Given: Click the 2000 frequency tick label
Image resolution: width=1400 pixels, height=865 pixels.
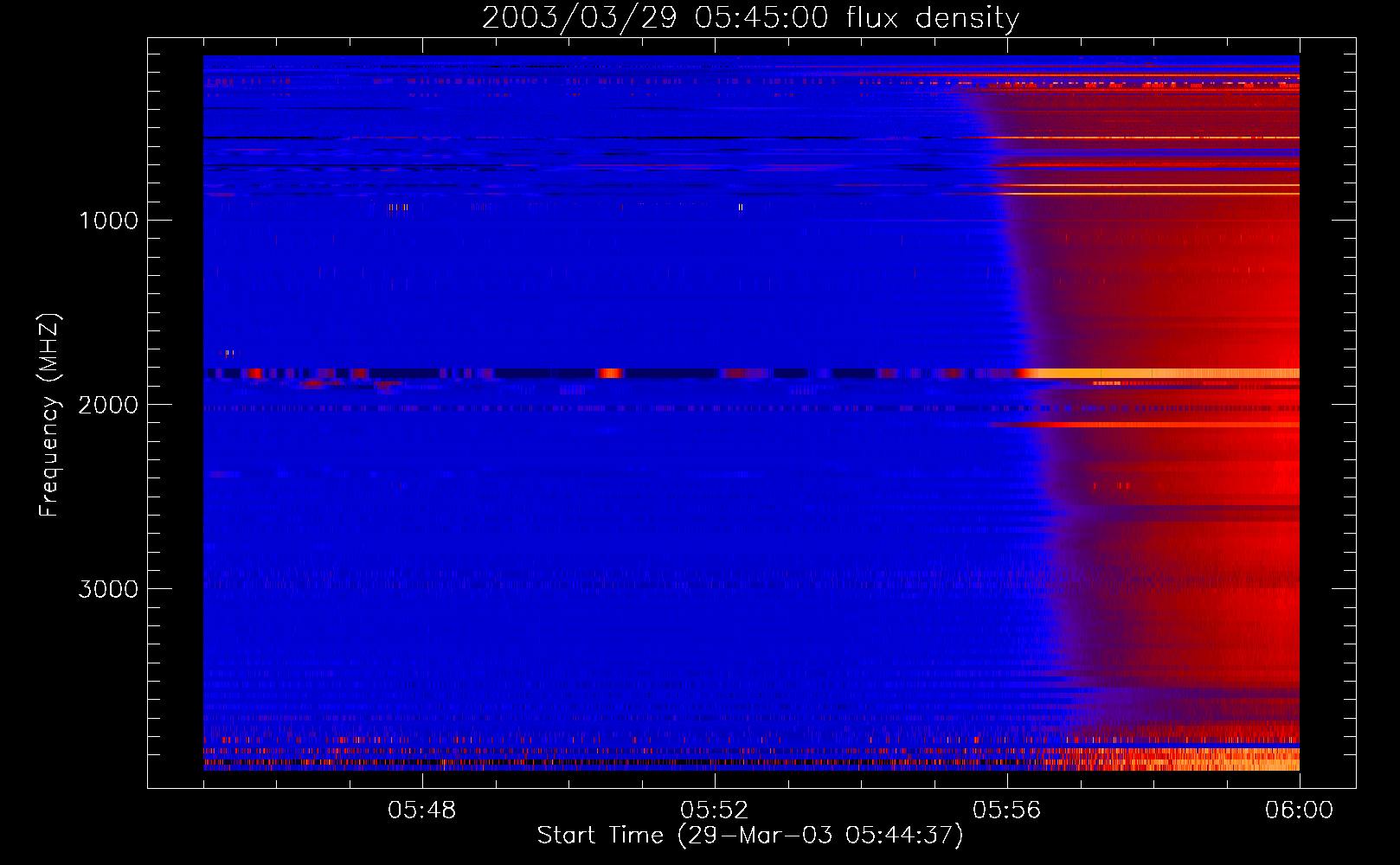Looking at the screenshot, I should [108, 405].
